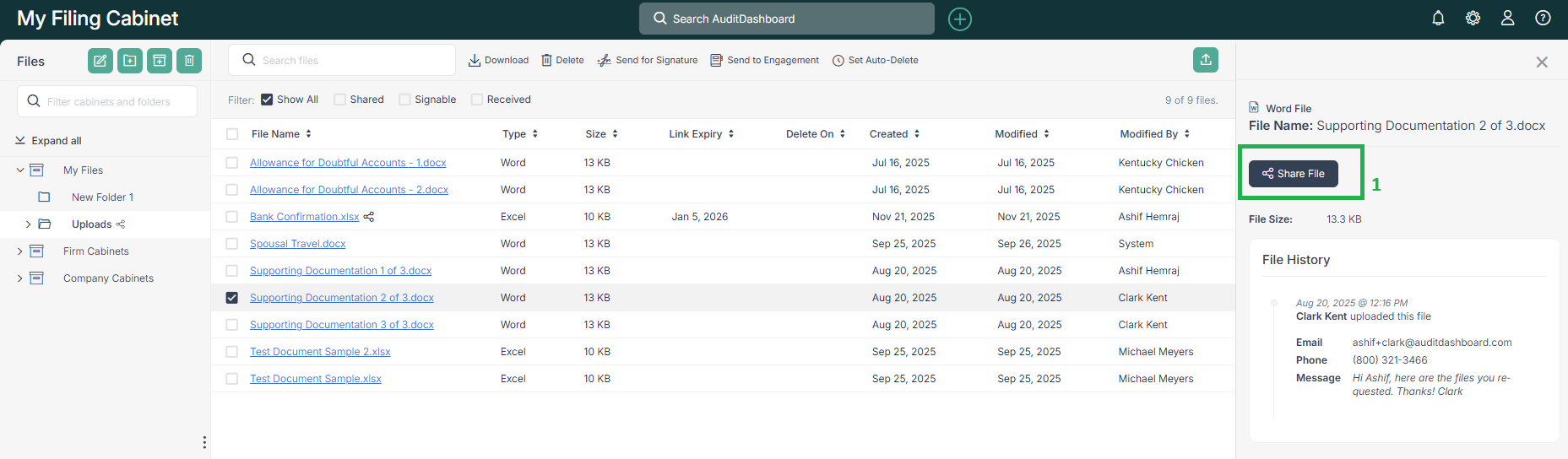Open Supporting Documentation 1 of 3.docx link
1568x459 pixels.
340,271
